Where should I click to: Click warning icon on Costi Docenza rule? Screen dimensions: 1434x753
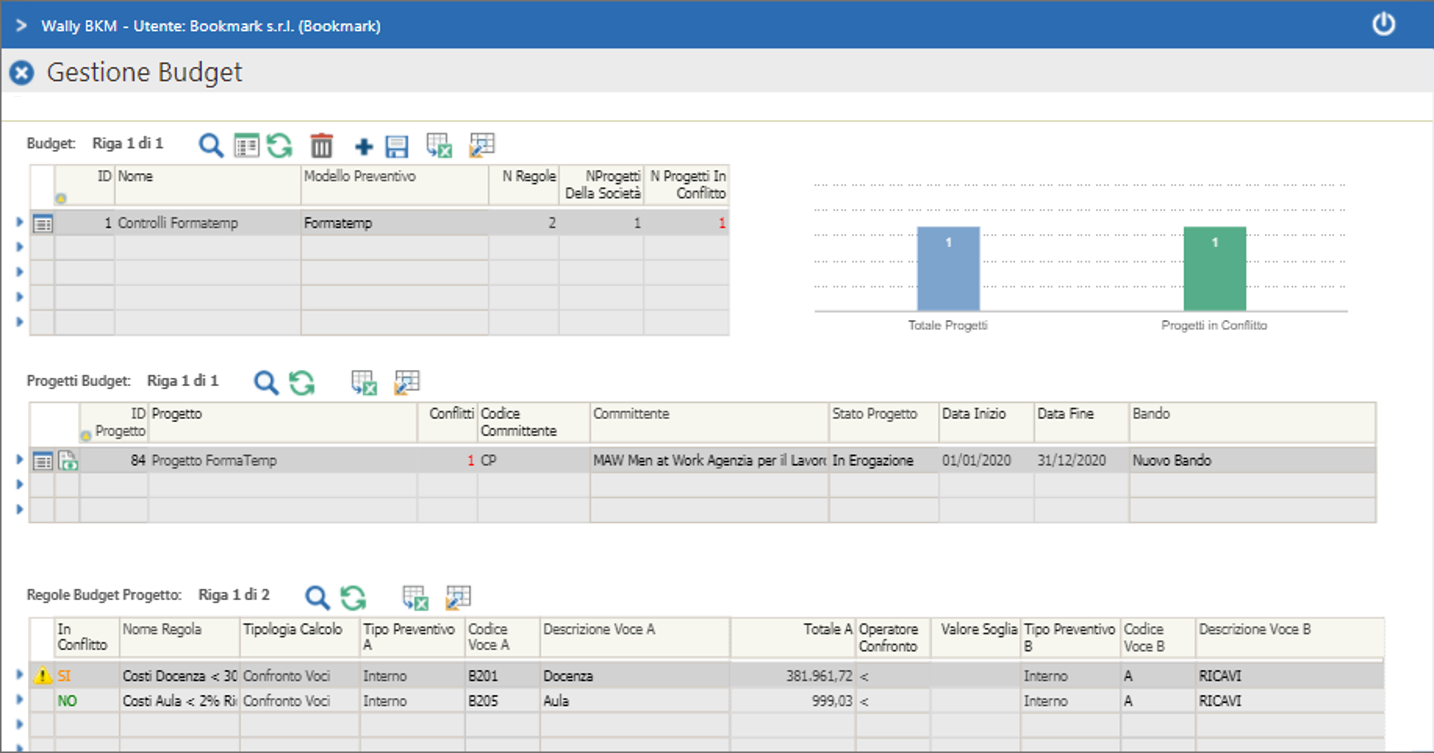pyautogui.click(x=42, y=676)
